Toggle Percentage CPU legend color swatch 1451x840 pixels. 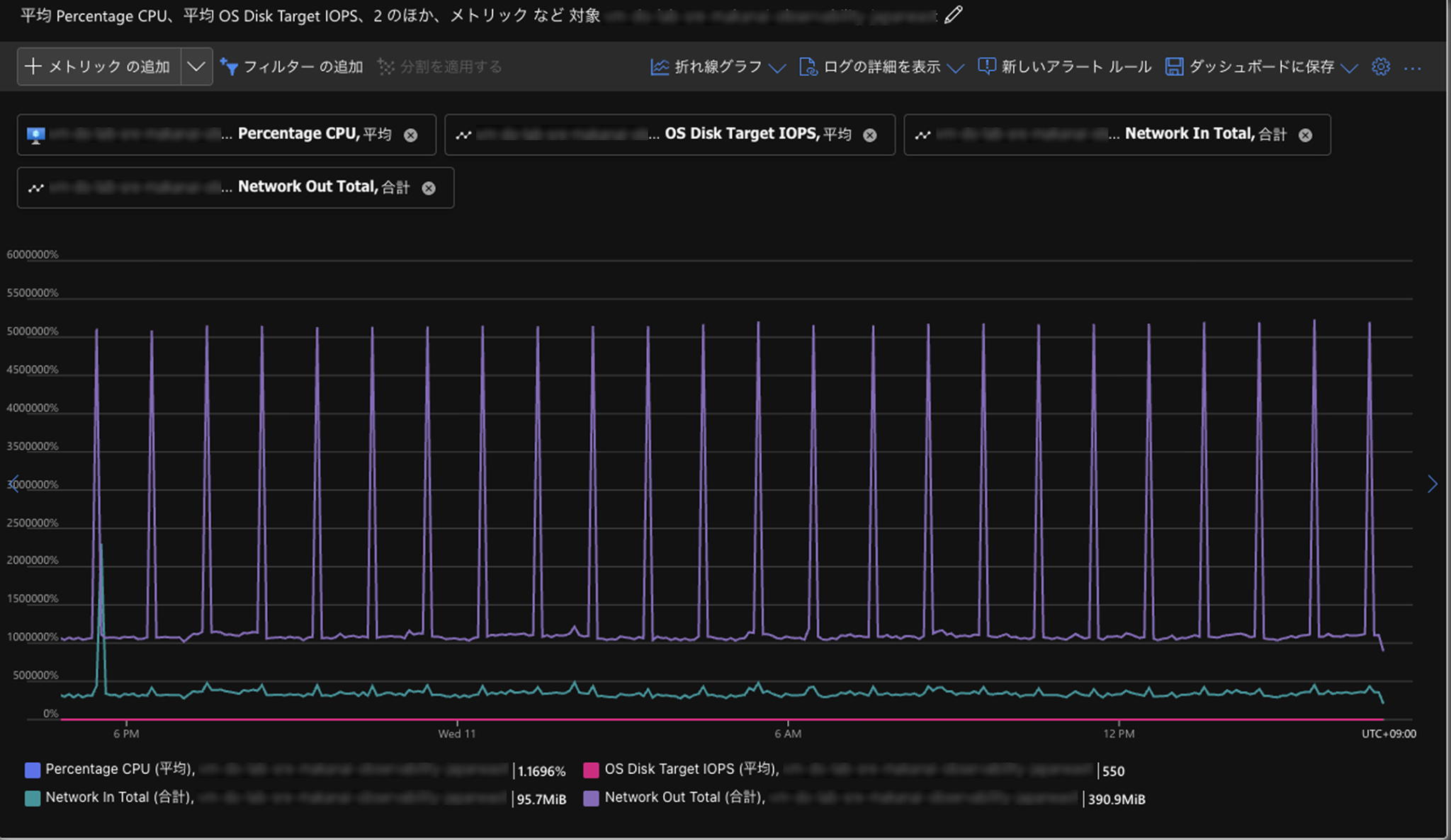click(33, 770)
